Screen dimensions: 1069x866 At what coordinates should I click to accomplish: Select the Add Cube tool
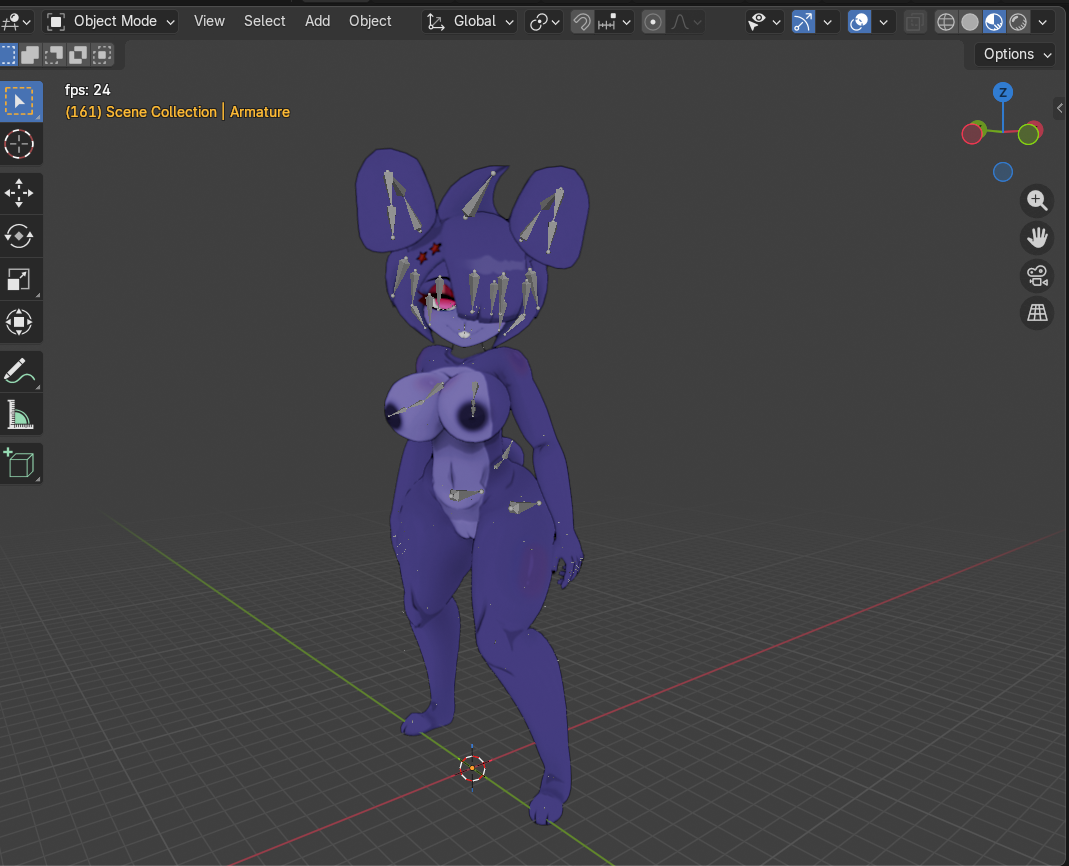point(20,464)
